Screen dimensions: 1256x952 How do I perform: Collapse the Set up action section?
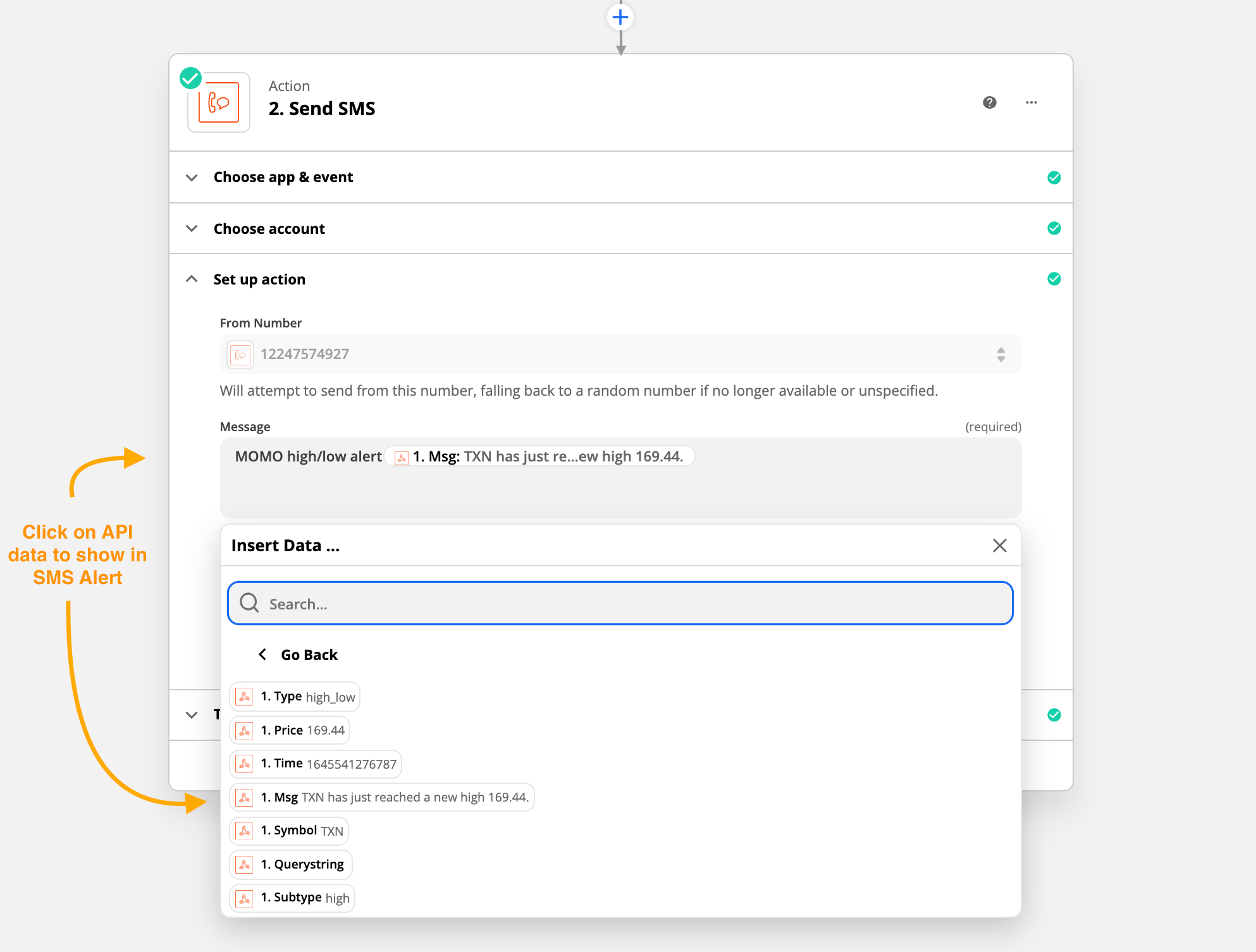pos(259,279)
